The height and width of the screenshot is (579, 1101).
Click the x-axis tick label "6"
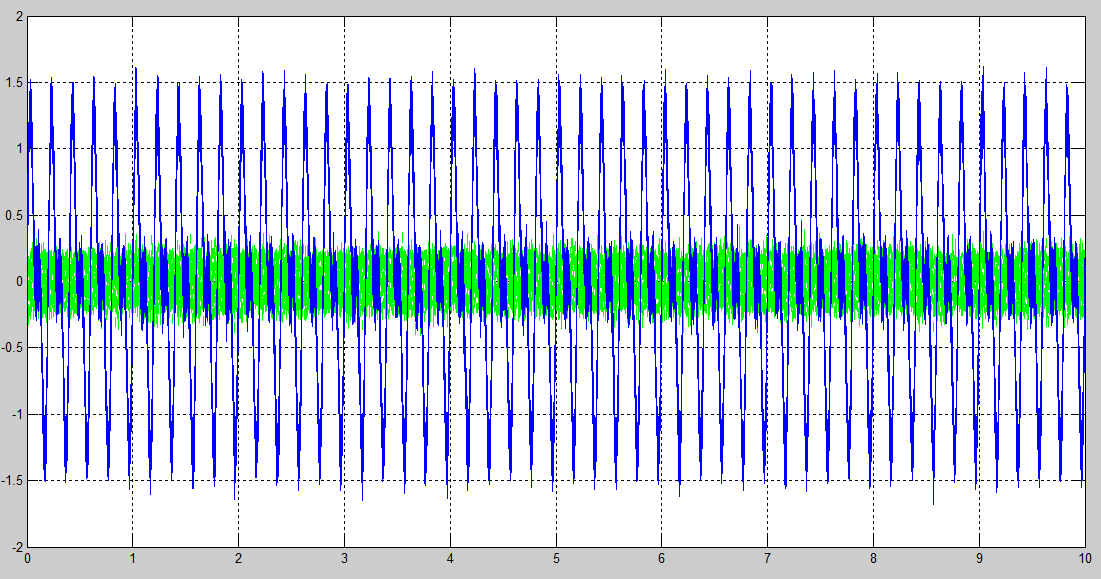(661, 559)
